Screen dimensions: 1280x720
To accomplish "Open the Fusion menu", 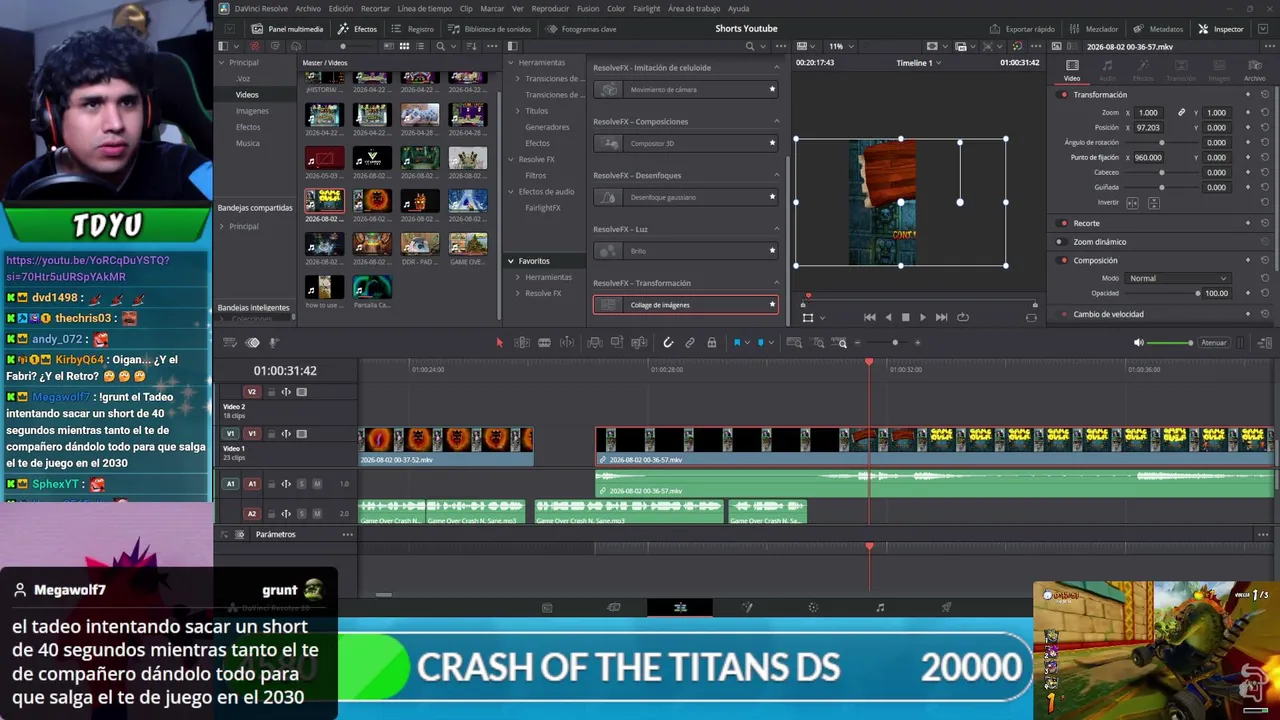I will (x=588, y=9).
